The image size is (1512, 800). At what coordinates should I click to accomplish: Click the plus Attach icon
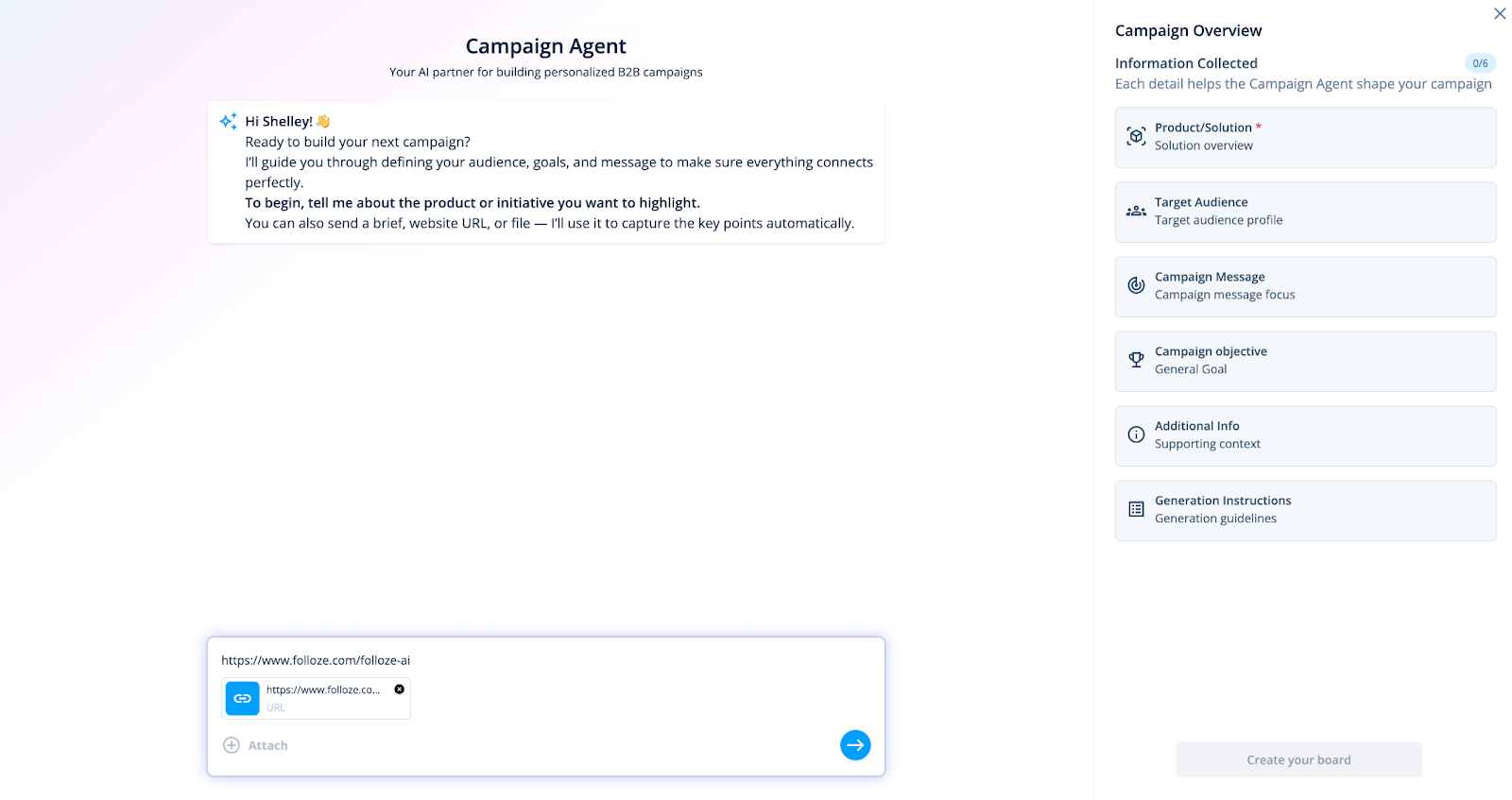(232, 745)
